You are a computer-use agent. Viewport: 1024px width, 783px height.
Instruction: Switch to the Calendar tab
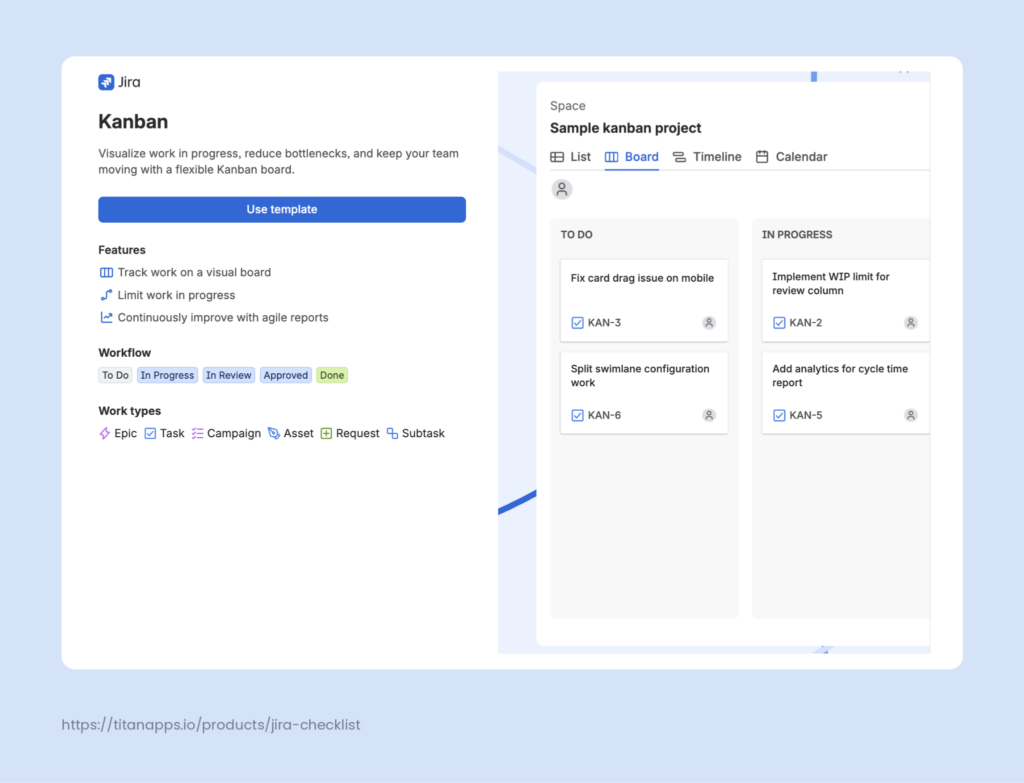(x=791, y=157)
